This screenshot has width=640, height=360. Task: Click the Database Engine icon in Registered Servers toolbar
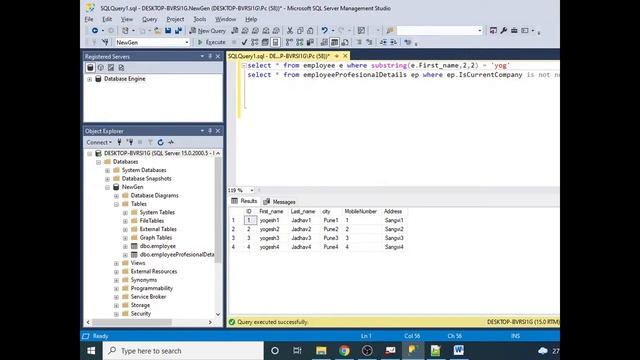pos(90,68)
